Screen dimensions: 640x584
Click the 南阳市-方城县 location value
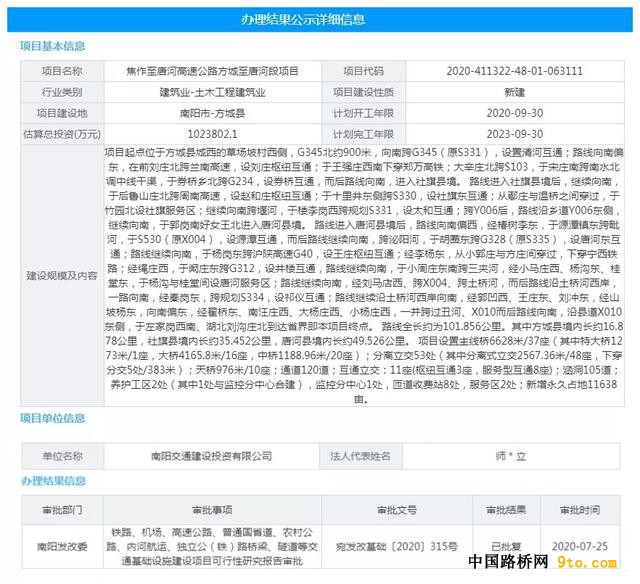(x=212, y=113)
